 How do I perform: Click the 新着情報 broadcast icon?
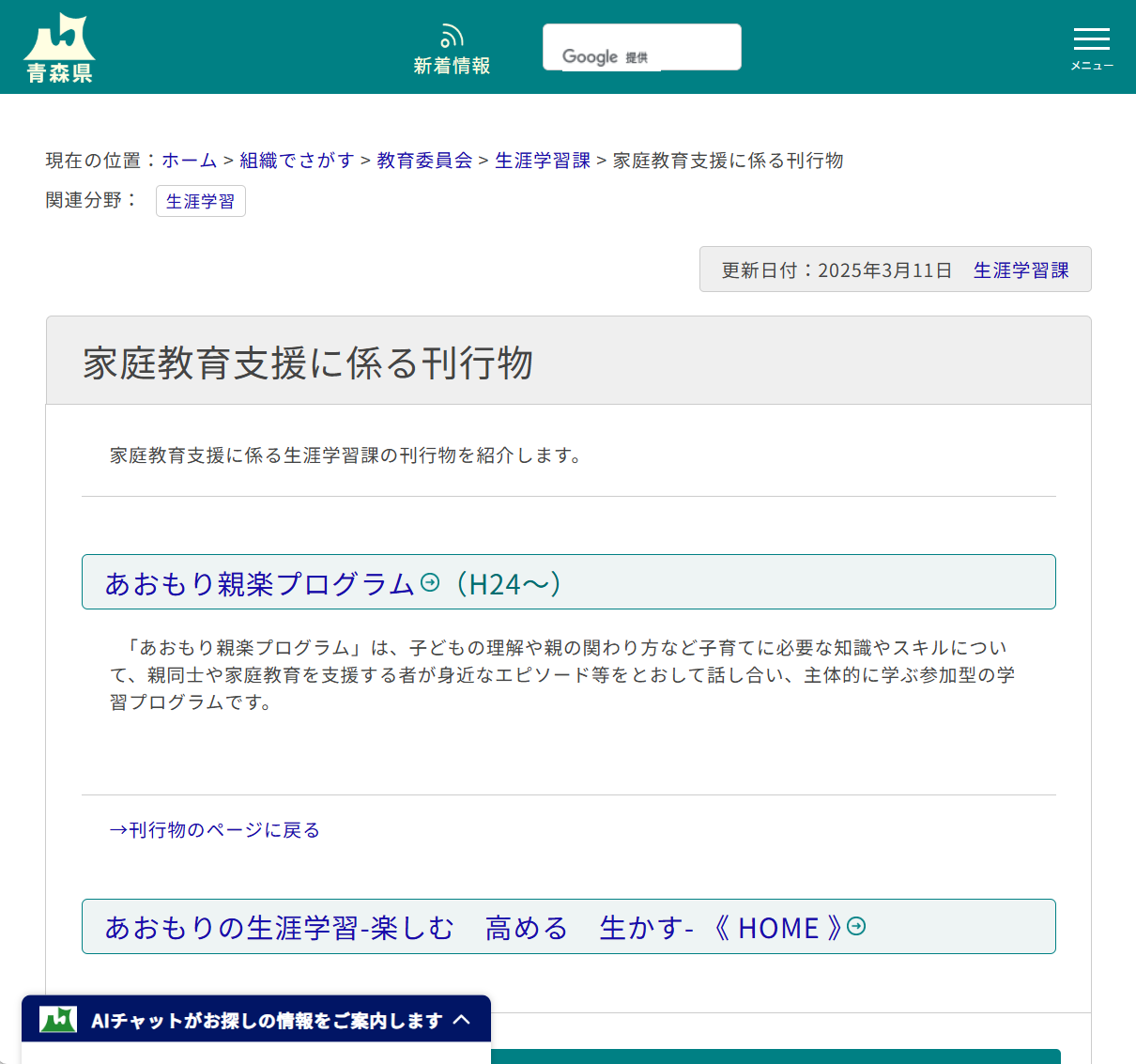pos(452,34)
